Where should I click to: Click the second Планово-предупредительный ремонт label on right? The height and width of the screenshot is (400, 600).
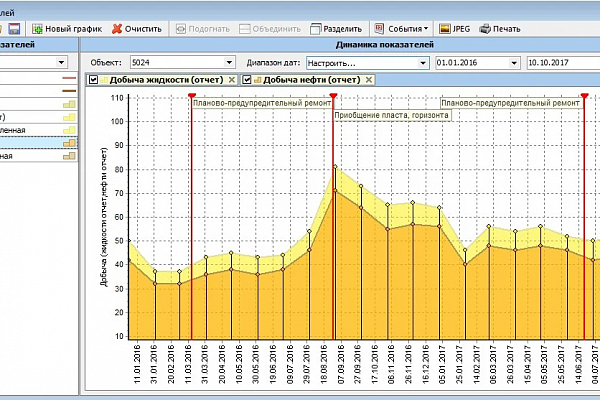pos(510,103)
